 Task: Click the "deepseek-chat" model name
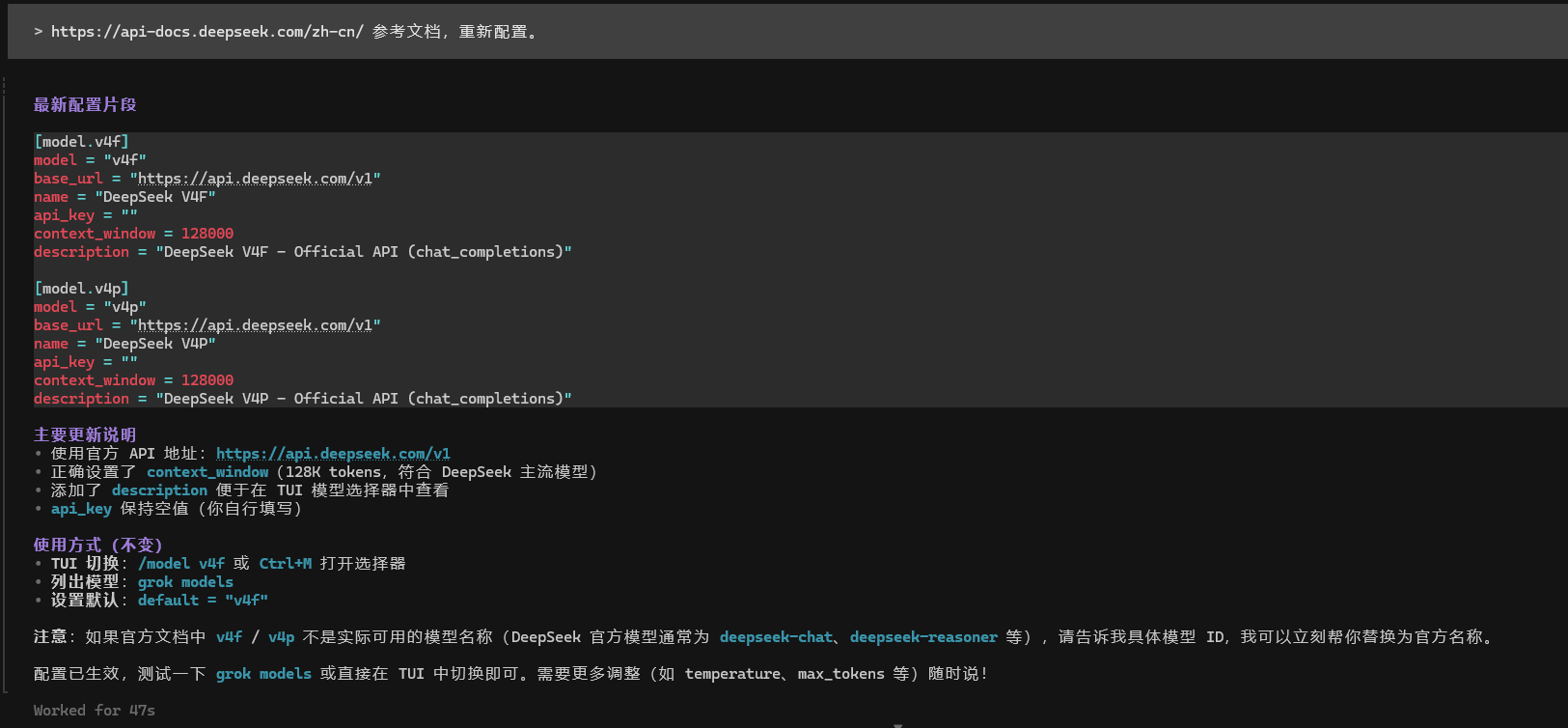(x=776, y=637)
